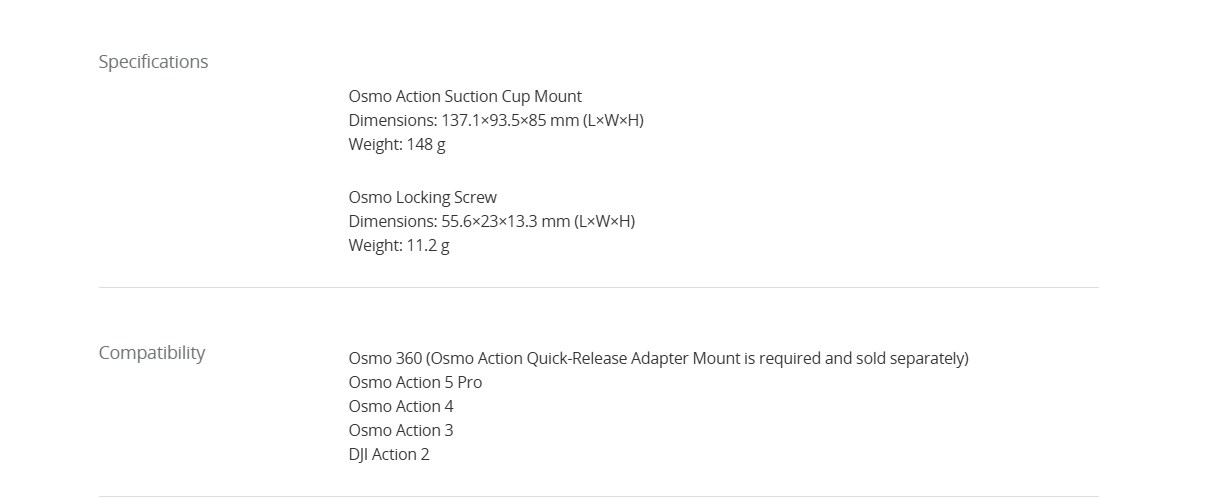
Task: Click the Osmo 360 compatibility entry
Action: pyautogui.click(x=658, y=358)
